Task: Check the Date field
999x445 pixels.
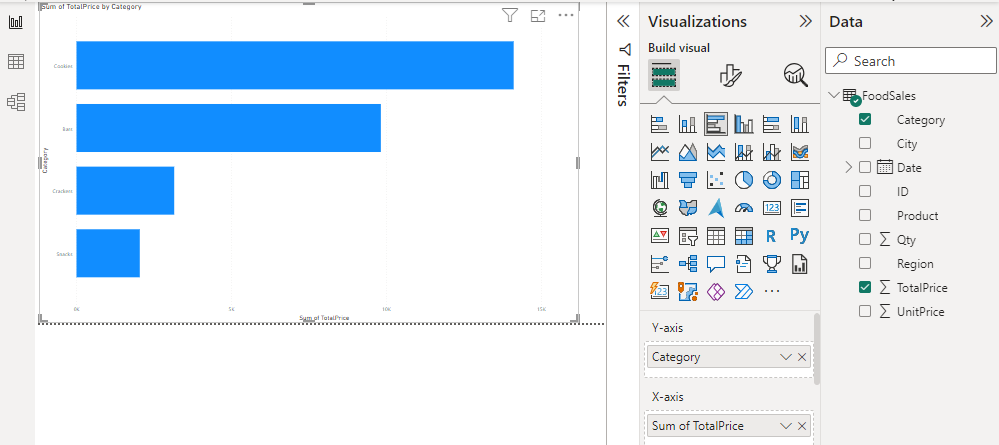Action: pyautogui.click(x=865, y=168)
